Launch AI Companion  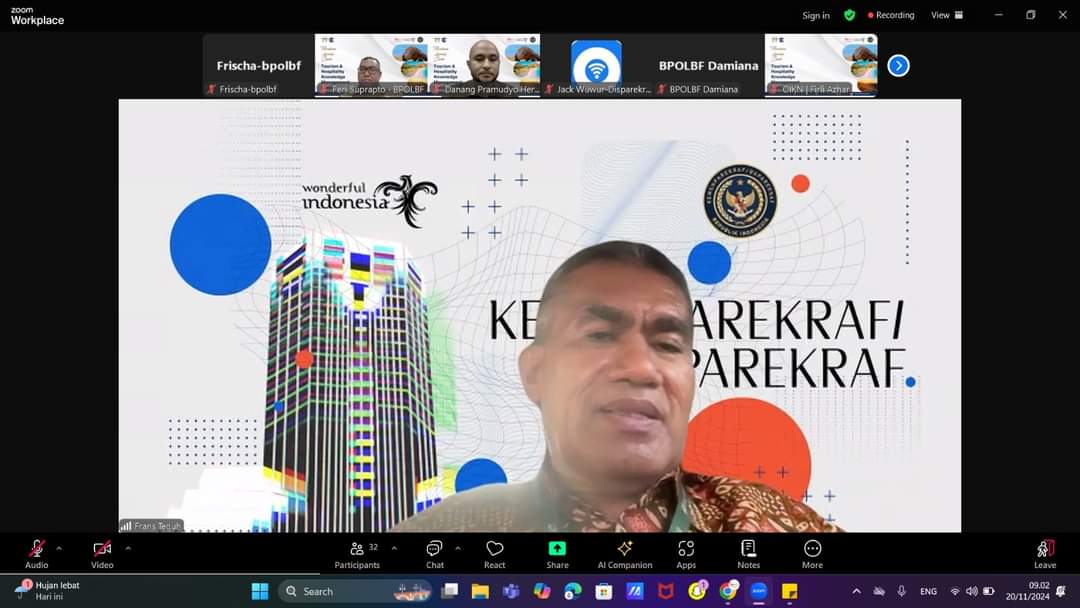tap(625, 553)
